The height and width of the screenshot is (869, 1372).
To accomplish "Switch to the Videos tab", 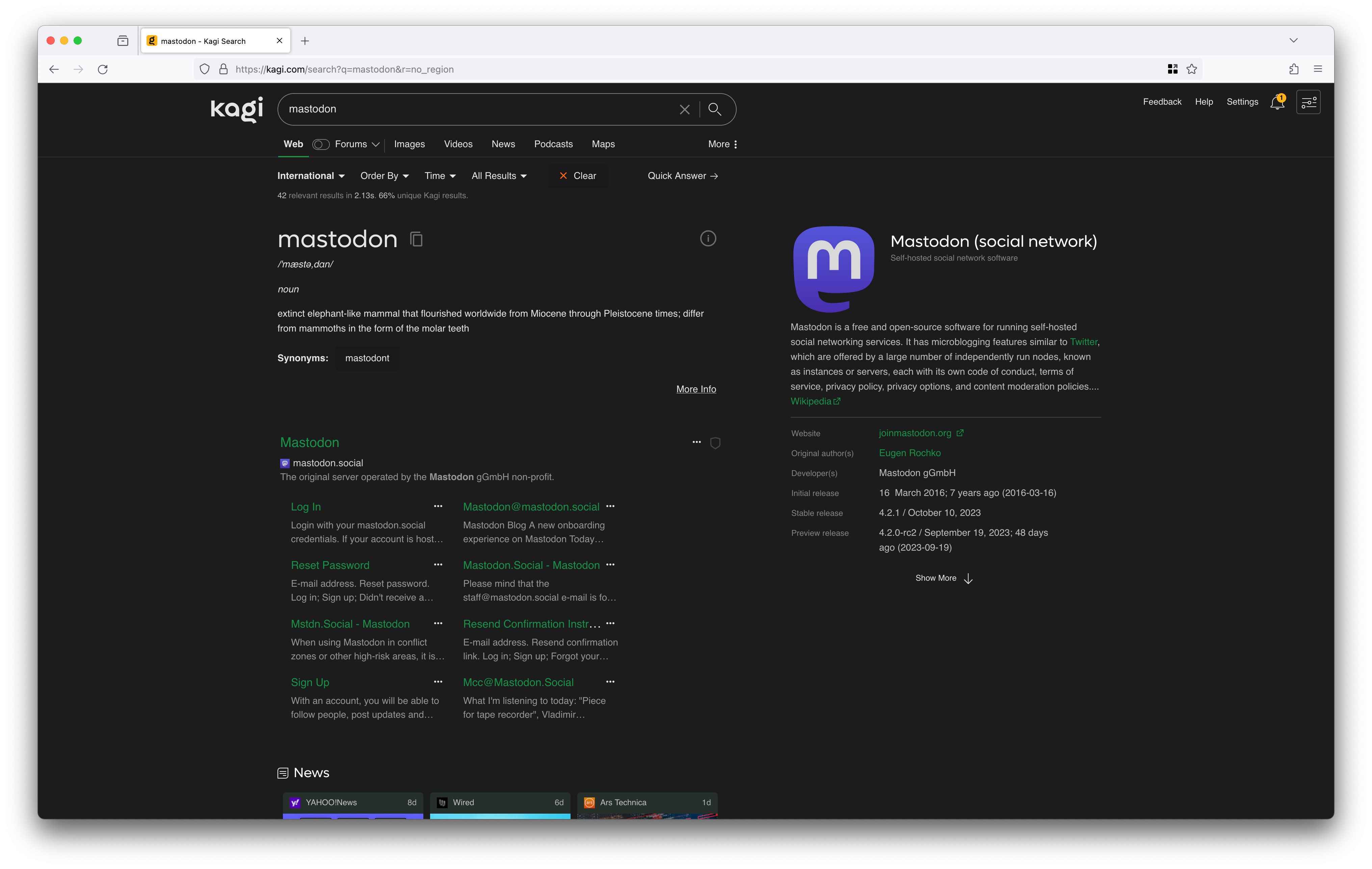I will coord(458,144).
